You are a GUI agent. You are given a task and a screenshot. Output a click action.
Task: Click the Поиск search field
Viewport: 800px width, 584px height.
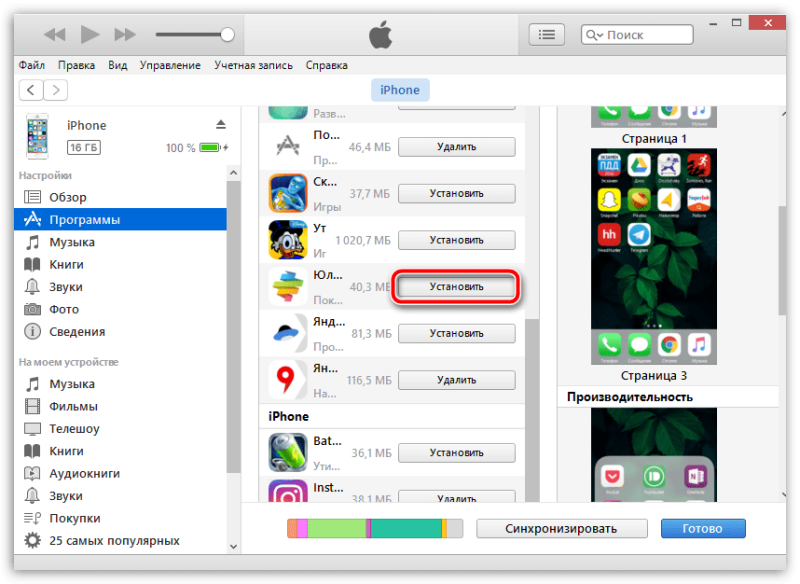click(x=637, y=35)
